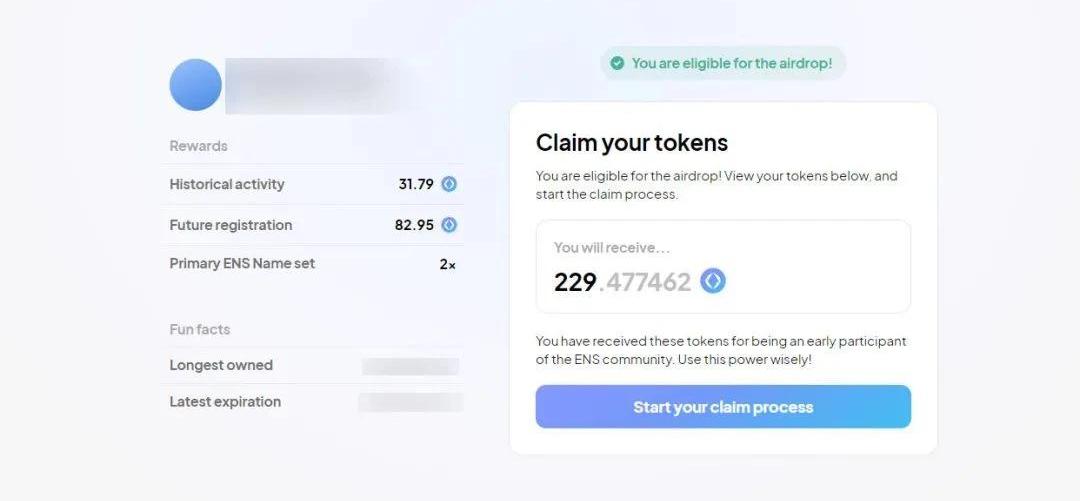Click the 2× multiplier value
Viewport: 1080px width, 501px height.
(448, 264)
